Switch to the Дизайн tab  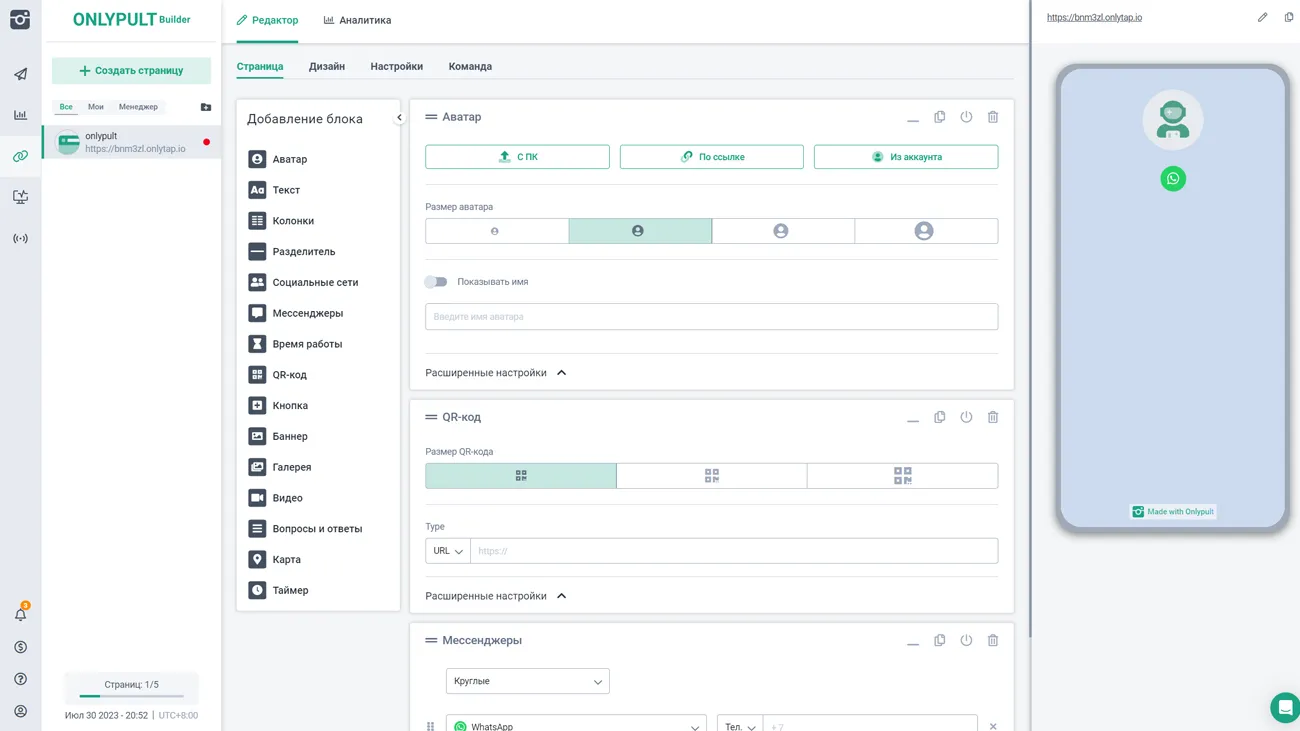pos(326,66)
